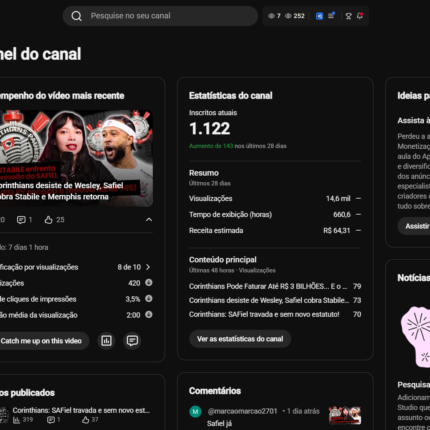Click the Tempo de exibição value 660,6
The width and height of the screenshot is (430, 430).
(342, 215)
